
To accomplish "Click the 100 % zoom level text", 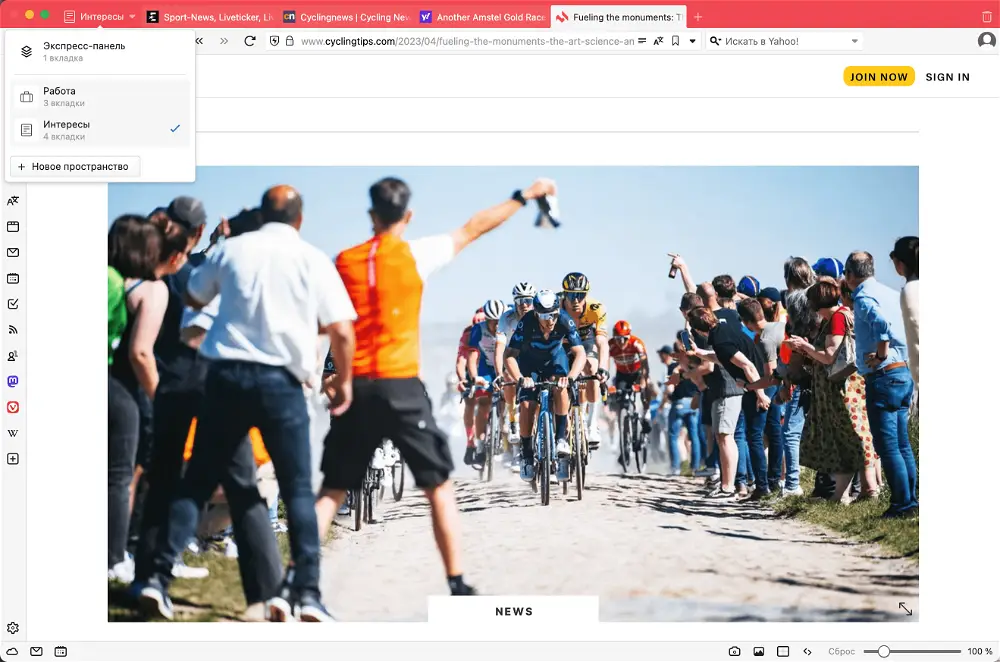I will coord(980,651).
